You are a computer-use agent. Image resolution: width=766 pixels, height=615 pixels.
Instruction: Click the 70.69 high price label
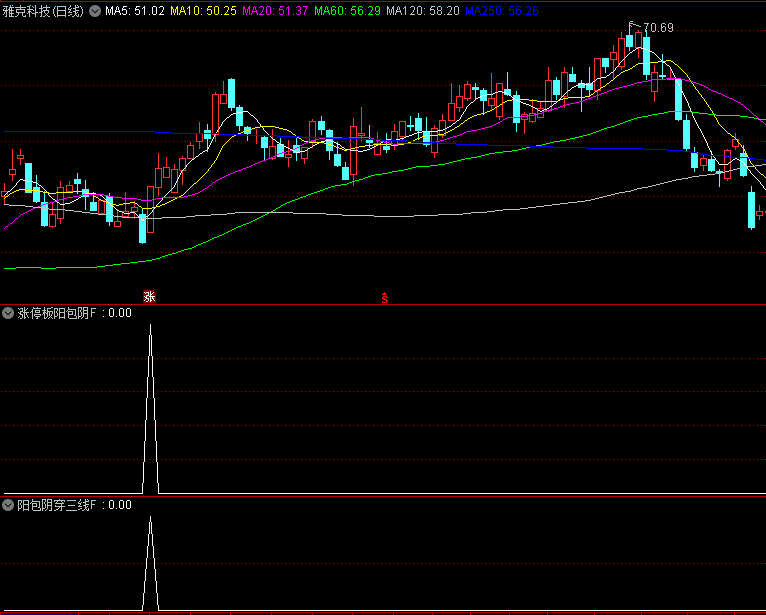(x=657, y=28)
